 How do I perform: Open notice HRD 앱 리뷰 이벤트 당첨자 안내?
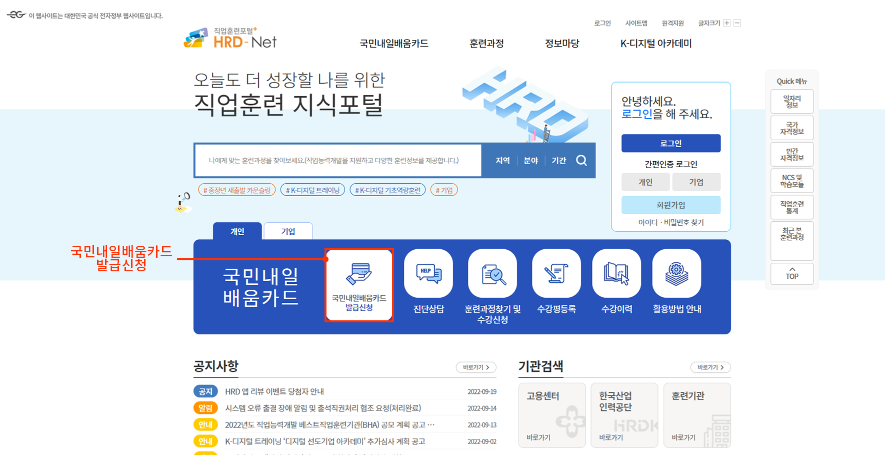point(274,391)
